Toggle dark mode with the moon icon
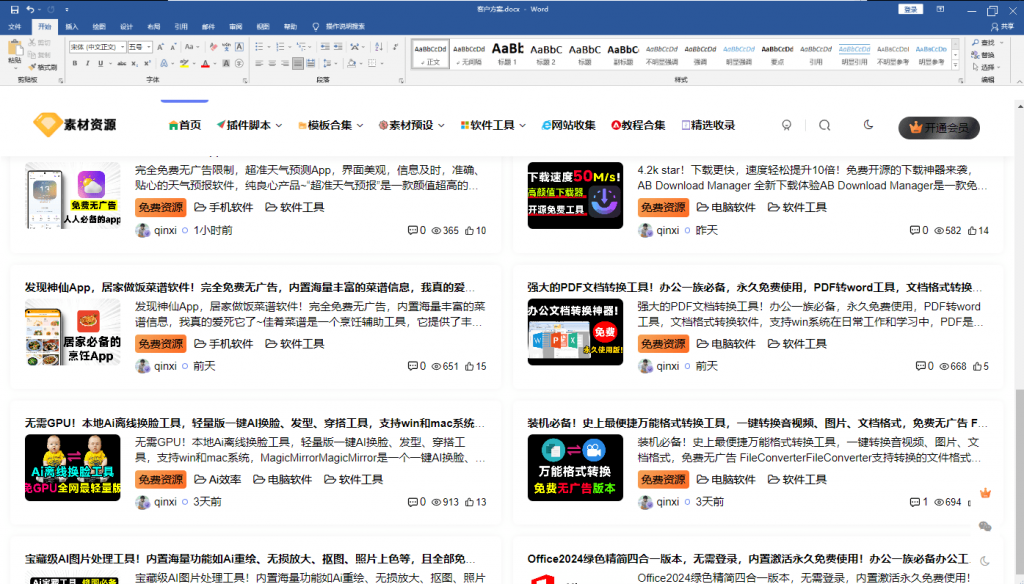This screenshot has height=584, width=1024. [868, 125]
